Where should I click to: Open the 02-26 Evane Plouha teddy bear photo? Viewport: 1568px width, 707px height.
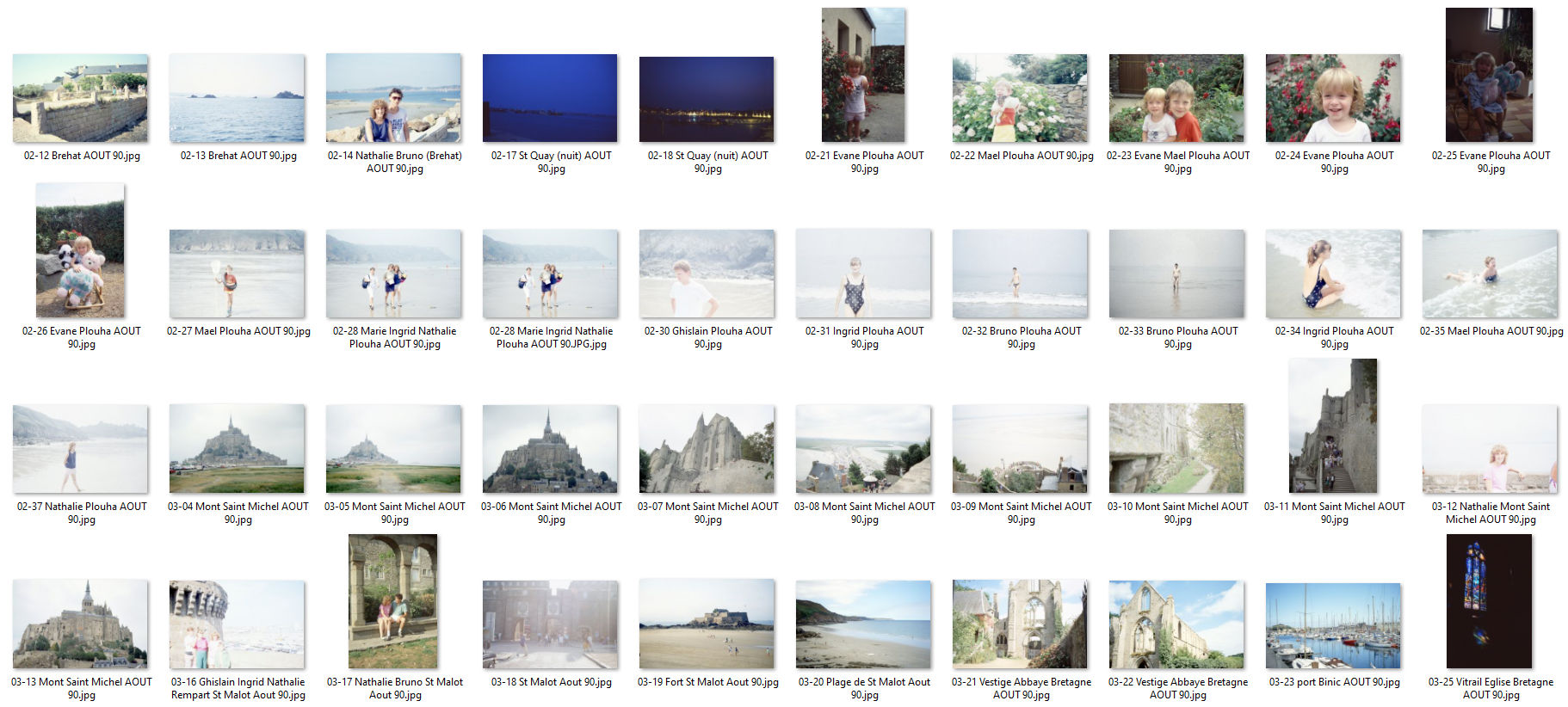click(80, 250)
